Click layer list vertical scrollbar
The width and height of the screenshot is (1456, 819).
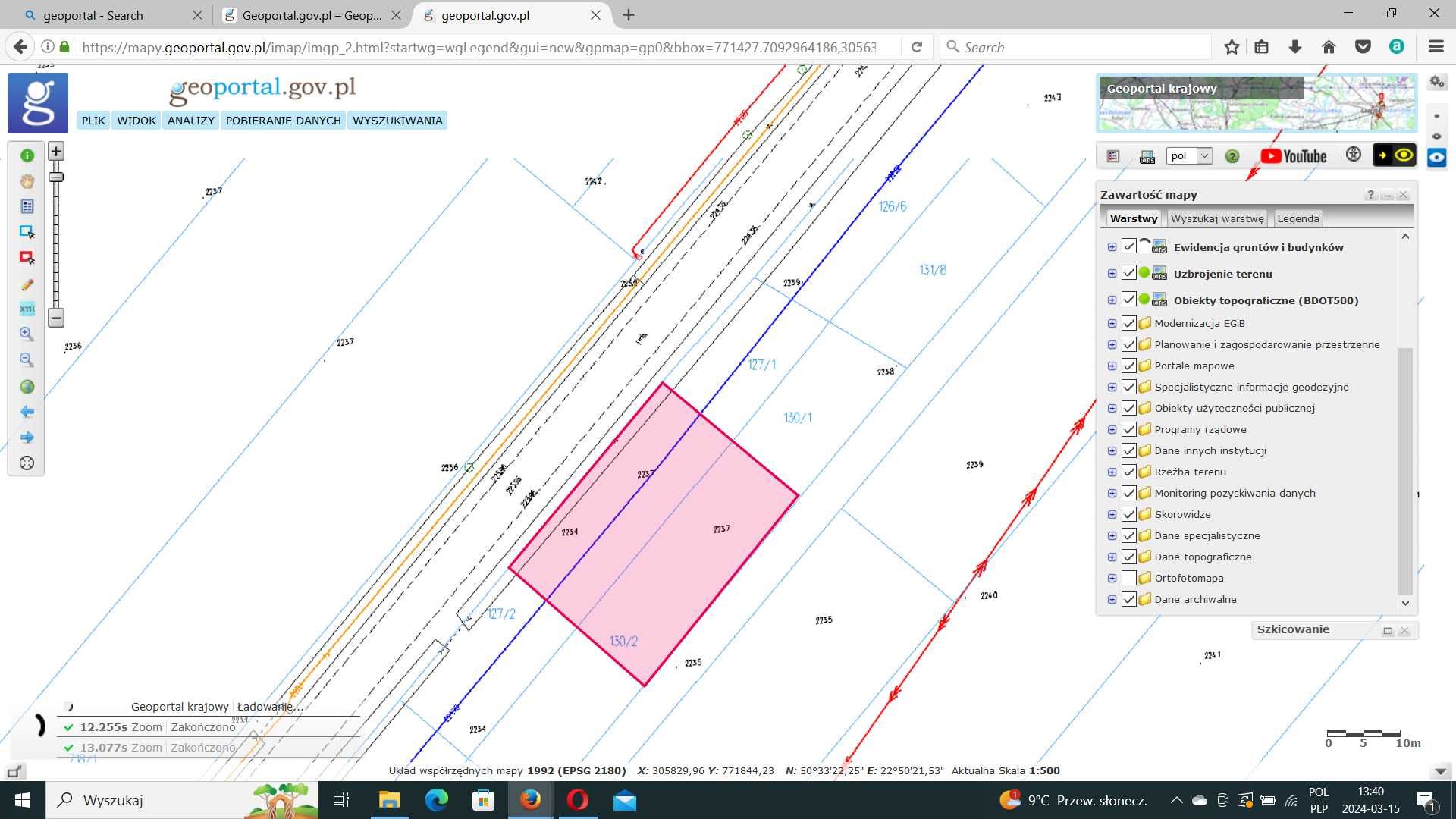pos(1405,470)
